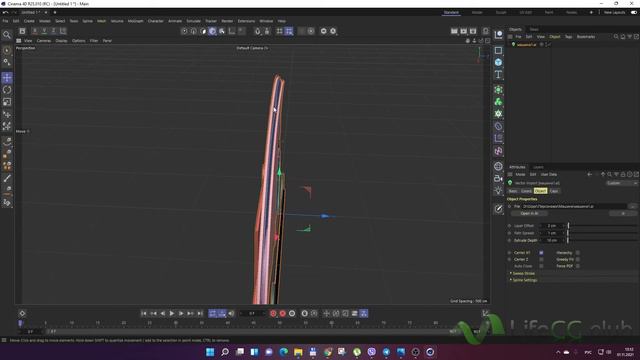Toggle Auto Close checkbox
The width and height of the screenshot is (640, 360).
tap(541, 266)
